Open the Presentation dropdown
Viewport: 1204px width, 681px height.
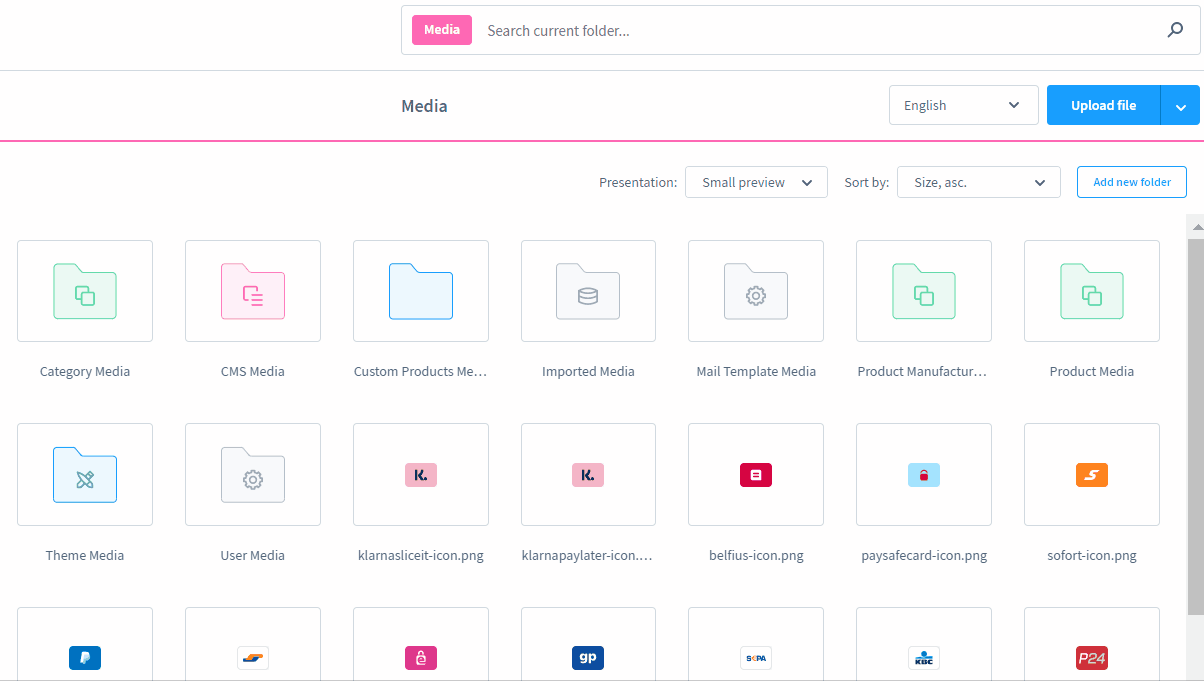tap(756, 182)
